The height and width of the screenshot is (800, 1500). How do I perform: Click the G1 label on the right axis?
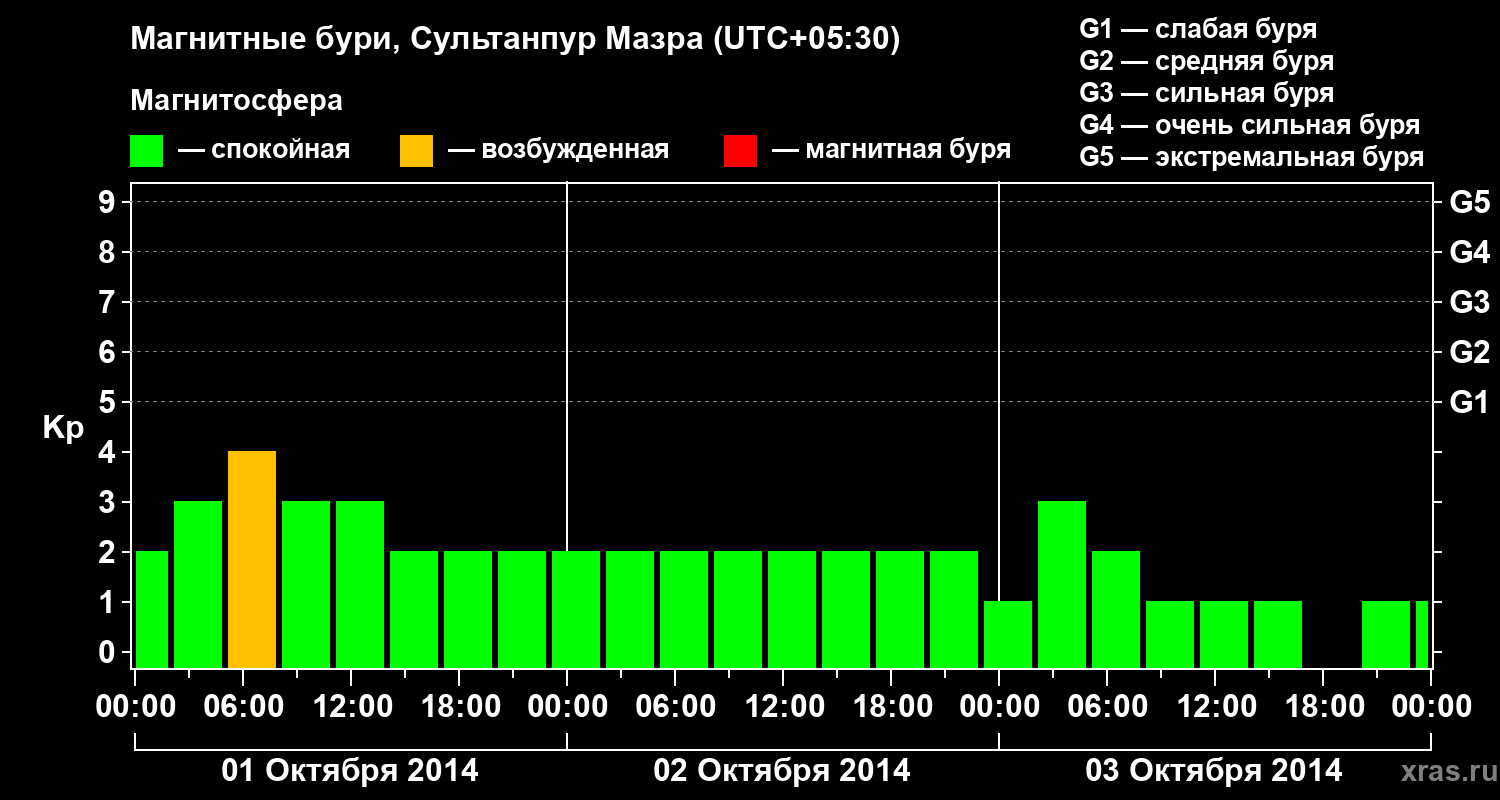tap(1469, 403)
